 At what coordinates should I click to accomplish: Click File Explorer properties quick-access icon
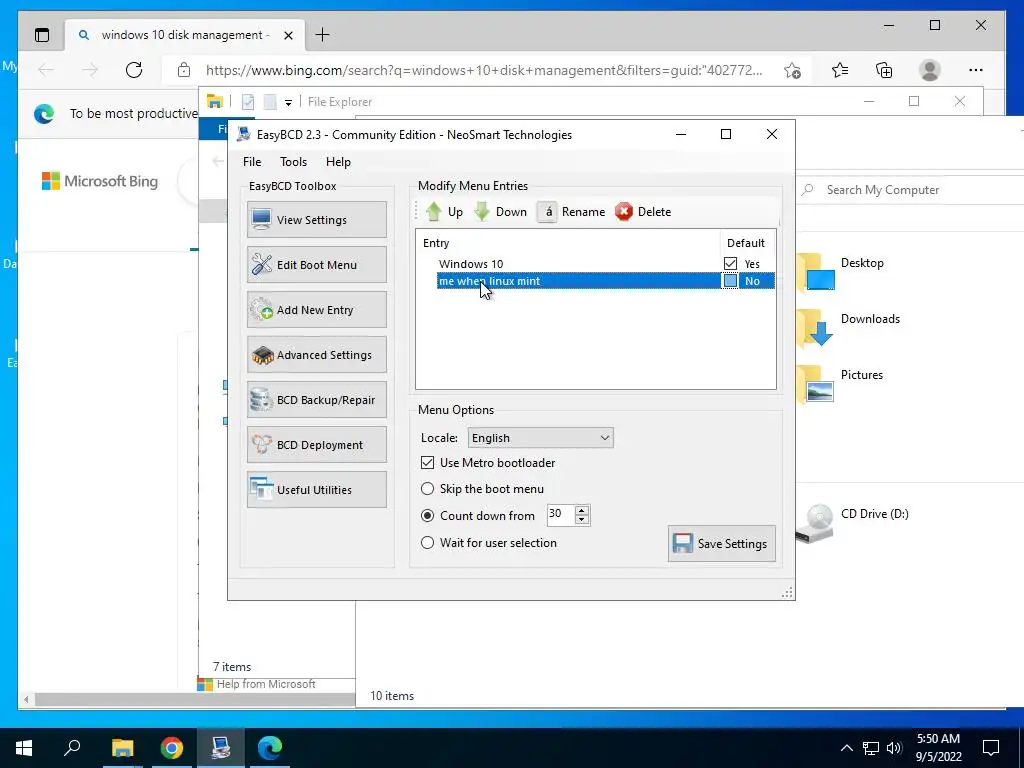tap(248, 102)
